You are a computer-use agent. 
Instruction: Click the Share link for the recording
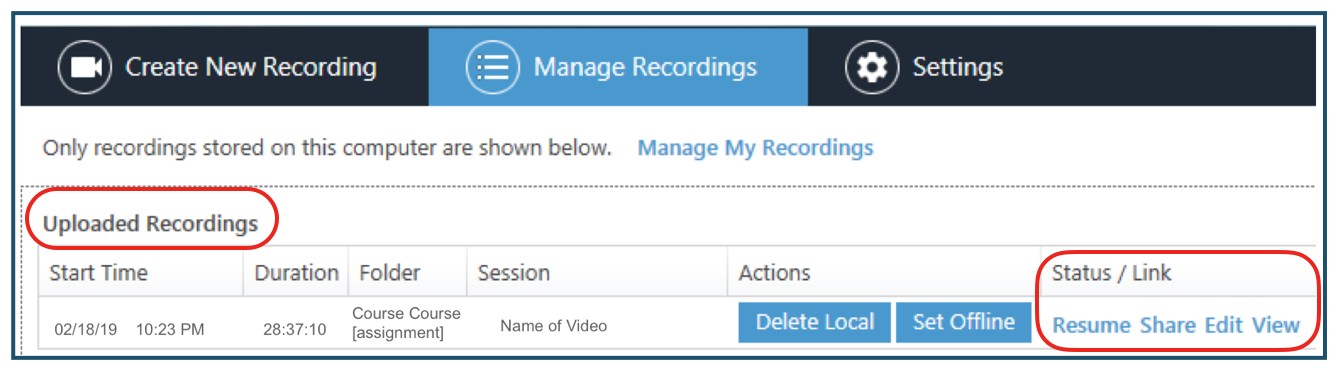pyautogui.click(x=1167, y=325)
